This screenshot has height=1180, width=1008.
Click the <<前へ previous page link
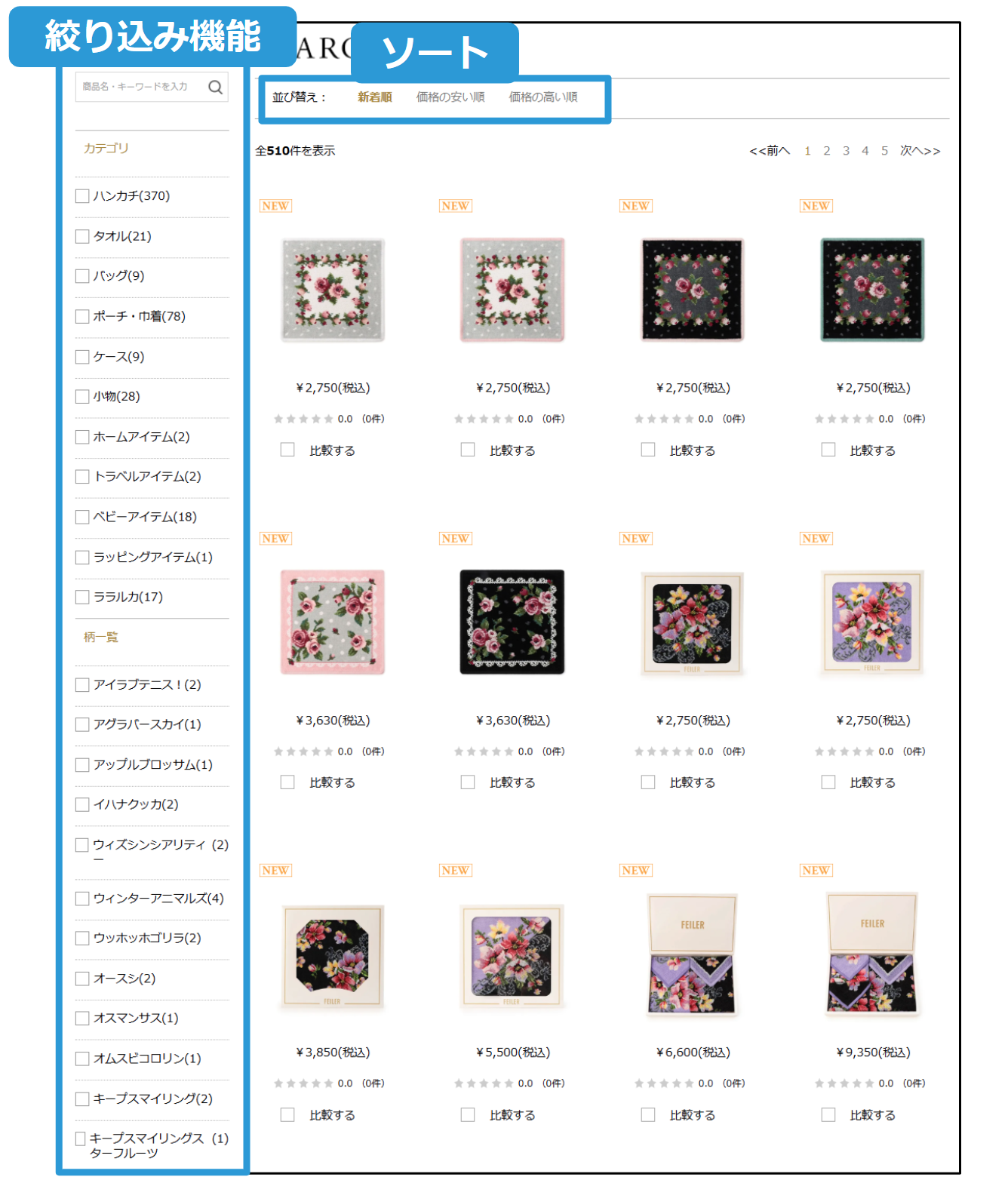(x=770, y=151)
